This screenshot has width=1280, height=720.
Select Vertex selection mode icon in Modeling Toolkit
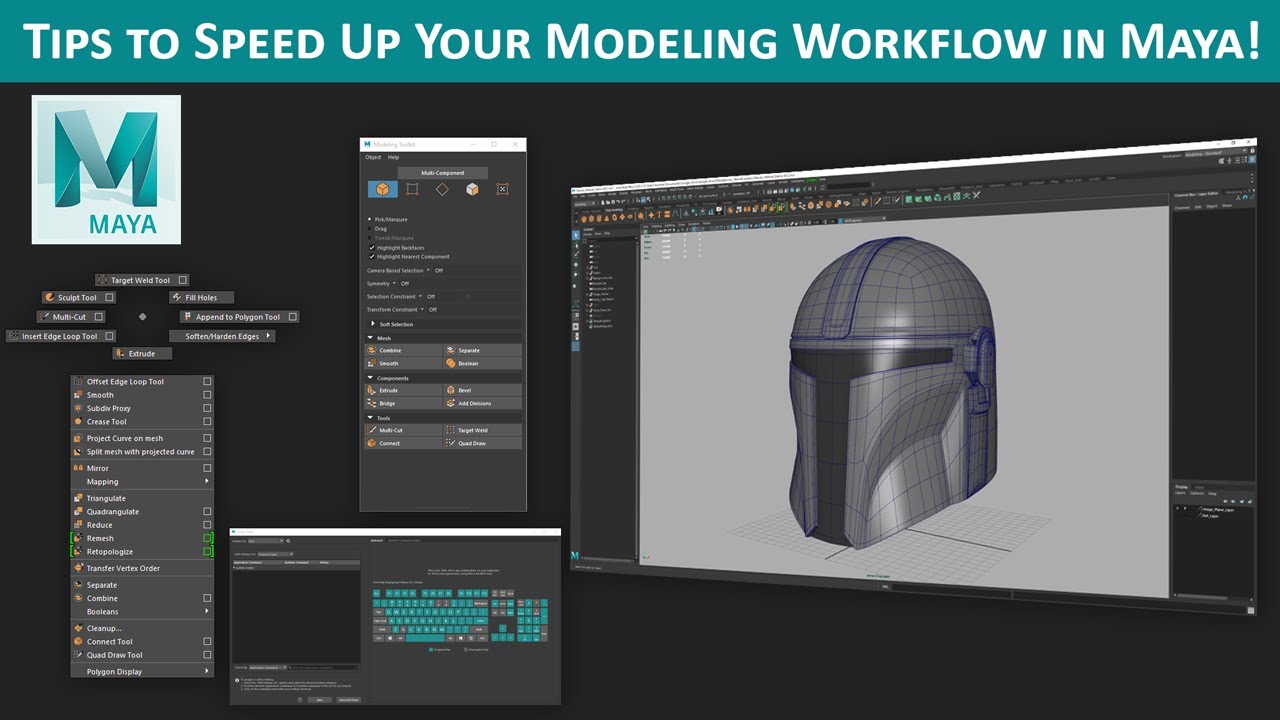click(411, 189)
